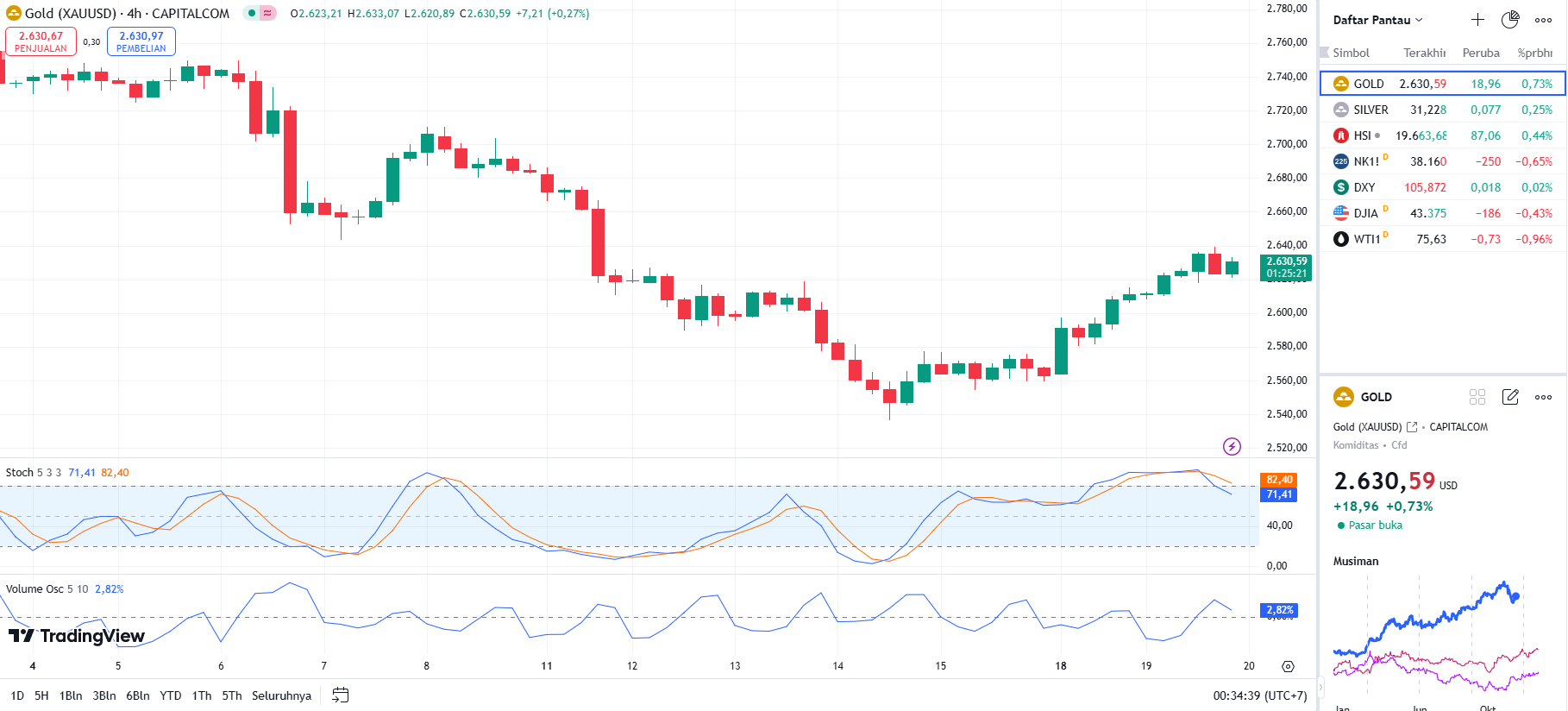
Task: Collapse the right side panel arrow
Action: [x=1320, y=688]
